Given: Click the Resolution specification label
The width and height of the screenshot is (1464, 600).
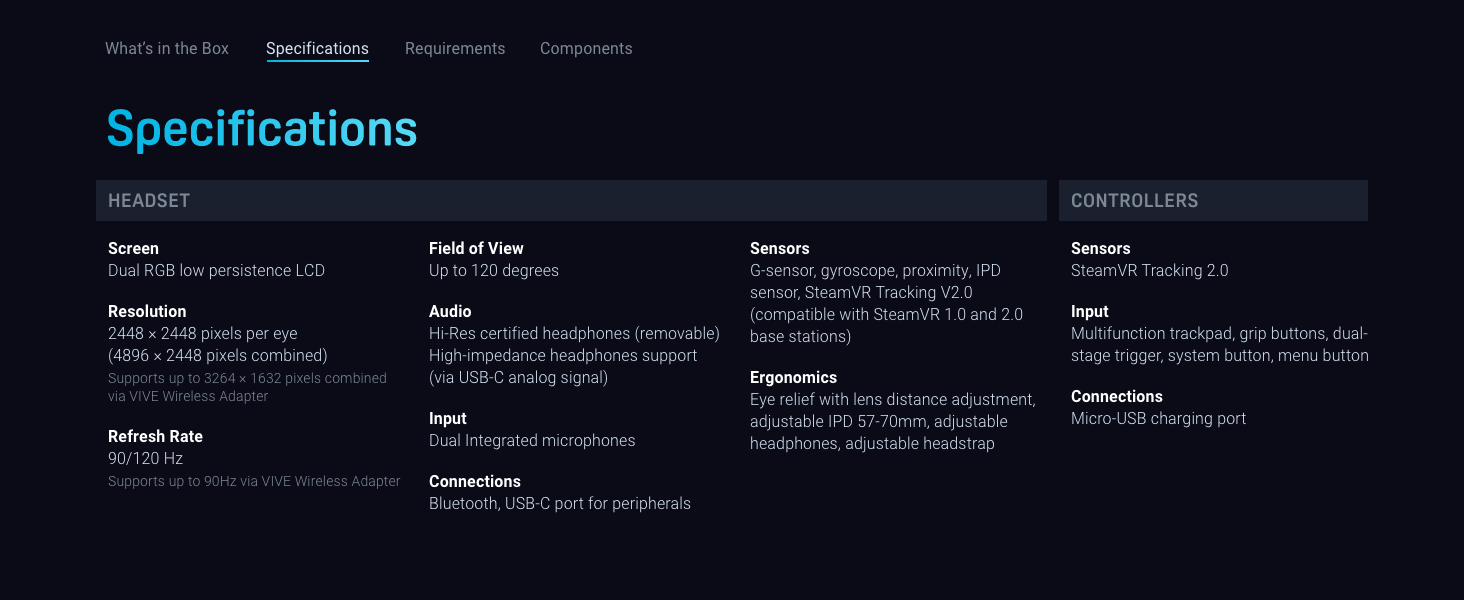Looking at the screenshot, I should [147, 311].
